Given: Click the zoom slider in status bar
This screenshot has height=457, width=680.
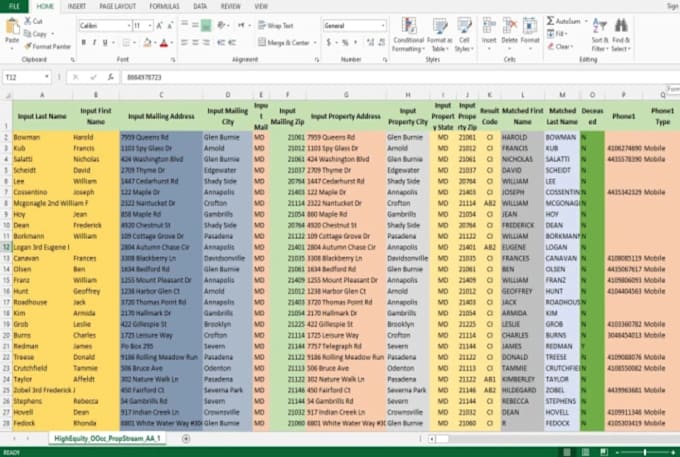Looking at the screenshot, I should (x=645, y=452).
